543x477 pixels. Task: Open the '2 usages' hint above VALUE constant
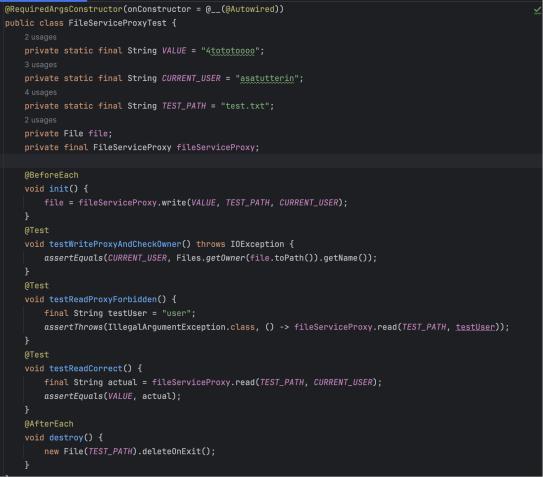pyautogui.click(x=40, y=37)
